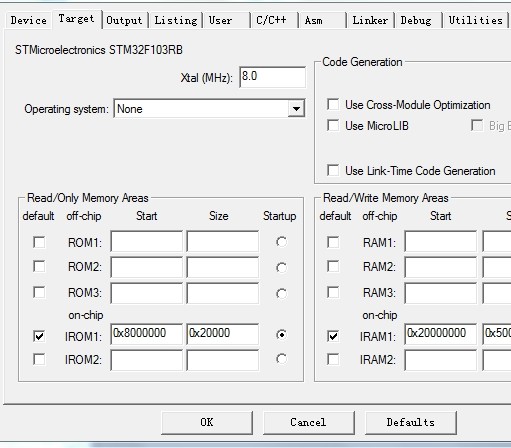Uncheck the IROM1 default checkbox
The height and width of the screenshot is (448, 511).
pyautogui.click(x=39, y=336)
